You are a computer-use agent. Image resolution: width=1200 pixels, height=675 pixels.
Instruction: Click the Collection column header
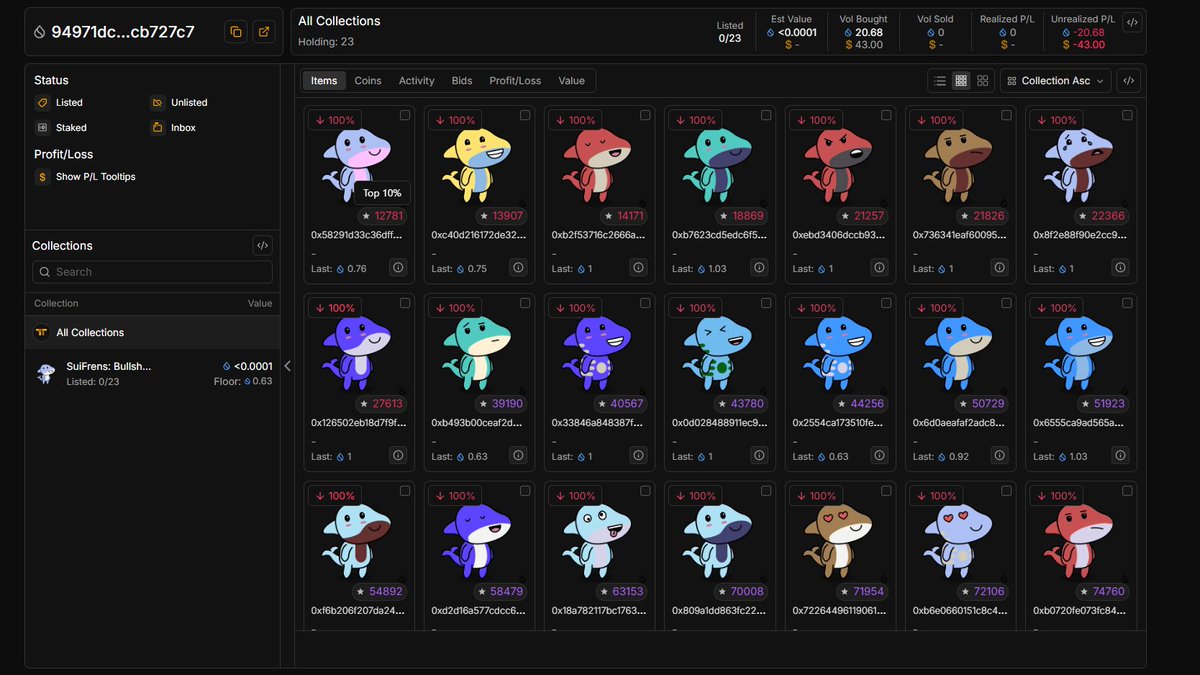click(x=56, y=303)
